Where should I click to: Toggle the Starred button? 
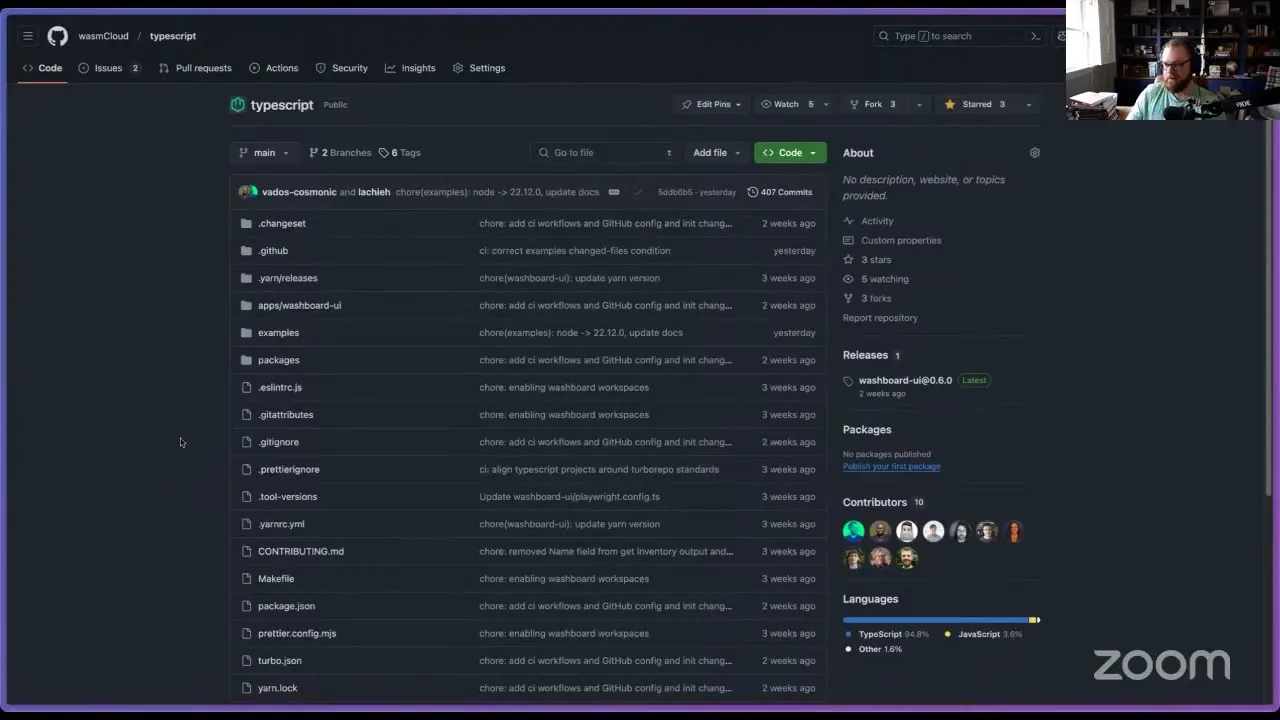tap(975, 104)
